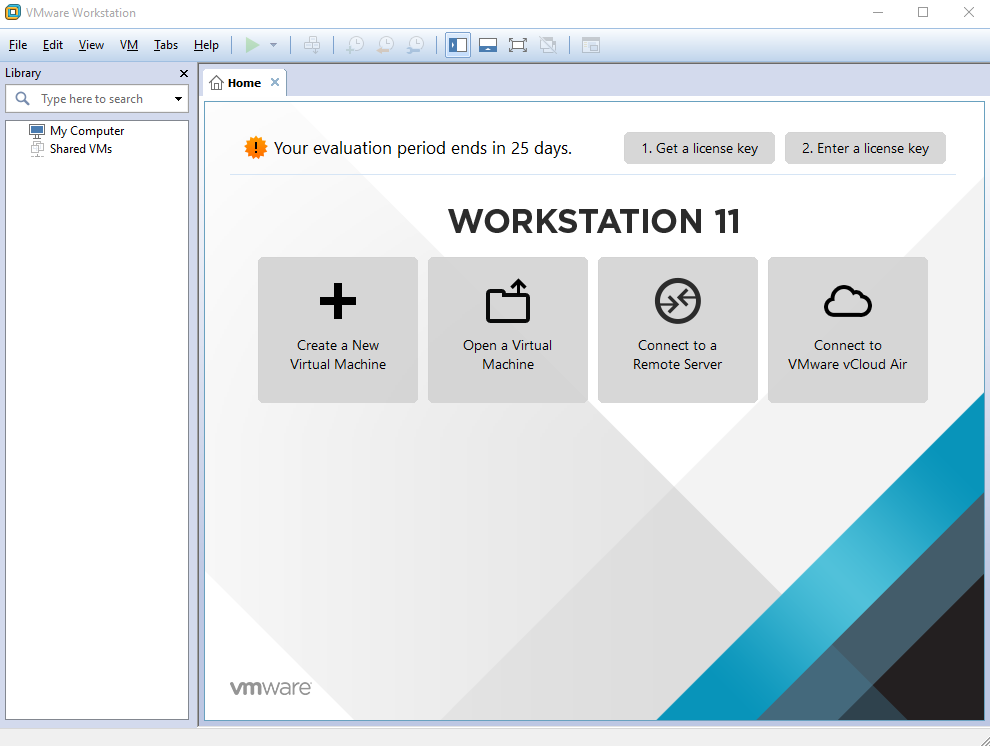The width and height of the screenshot is (990, 746).
Task: Click the orange evaluation warning icon
Action: [256, 148]
